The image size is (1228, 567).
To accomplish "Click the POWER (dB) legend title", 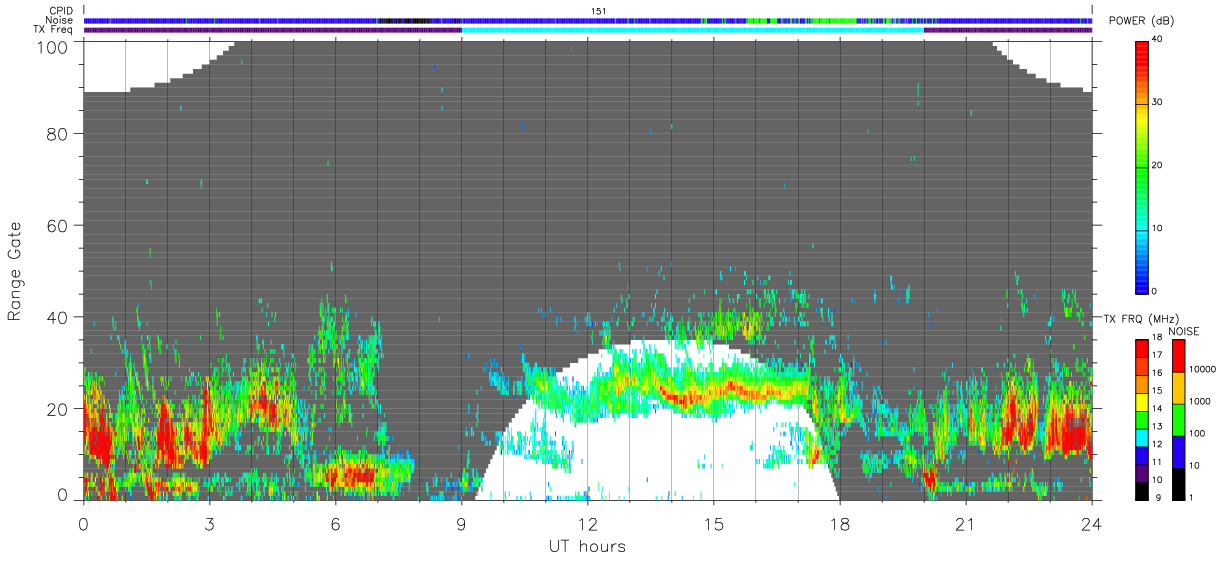I will 1141,21.
